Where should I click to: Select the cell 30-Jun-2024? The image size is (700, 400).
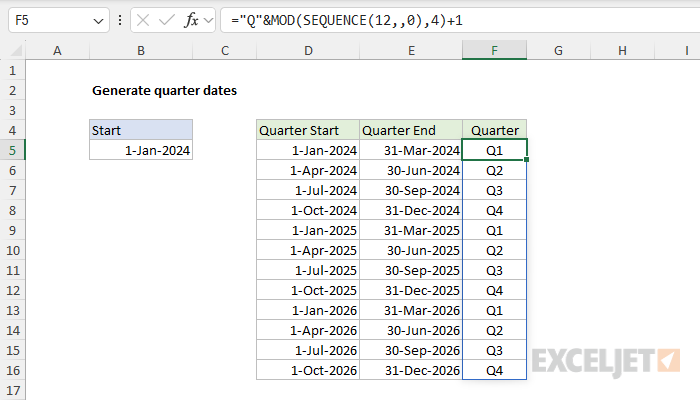(411, 171)
